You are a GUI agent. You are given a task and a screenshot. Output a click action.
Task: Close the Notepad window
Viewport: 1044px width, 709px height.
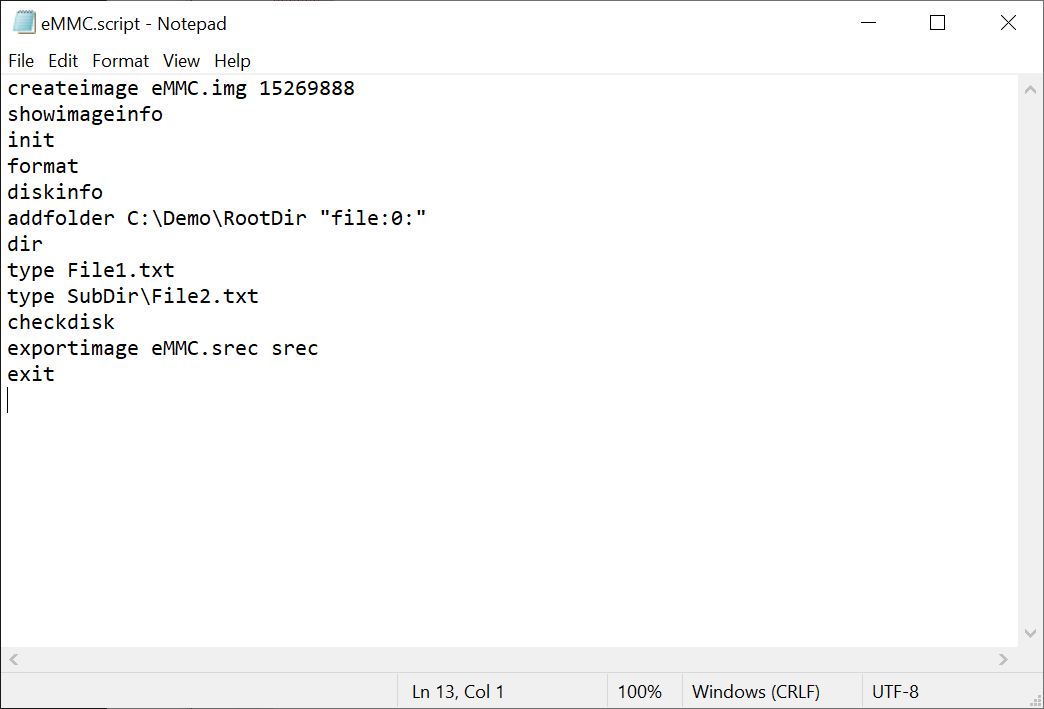1008,23
